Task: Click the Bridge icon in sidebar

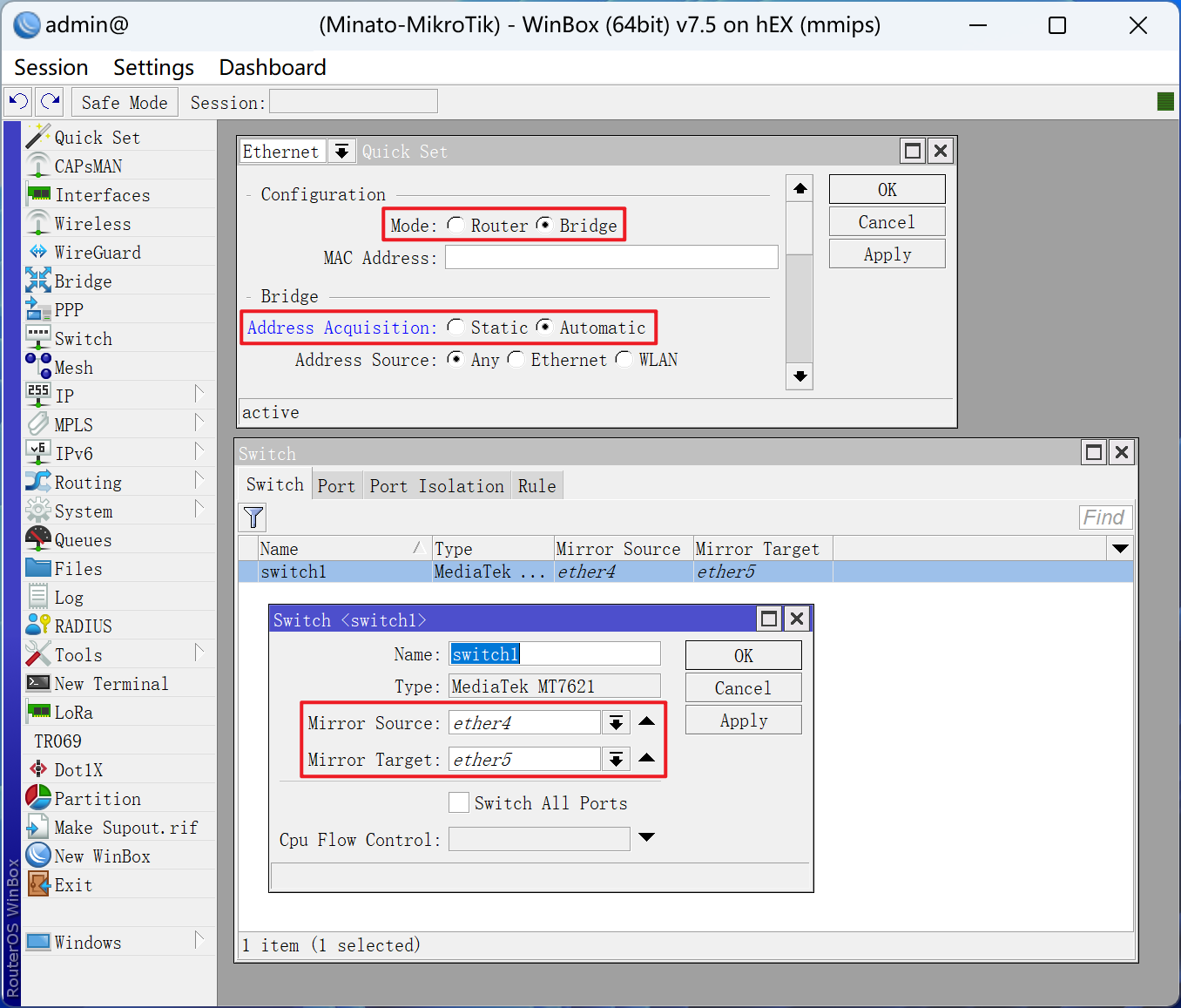Action: click(38, 281)
